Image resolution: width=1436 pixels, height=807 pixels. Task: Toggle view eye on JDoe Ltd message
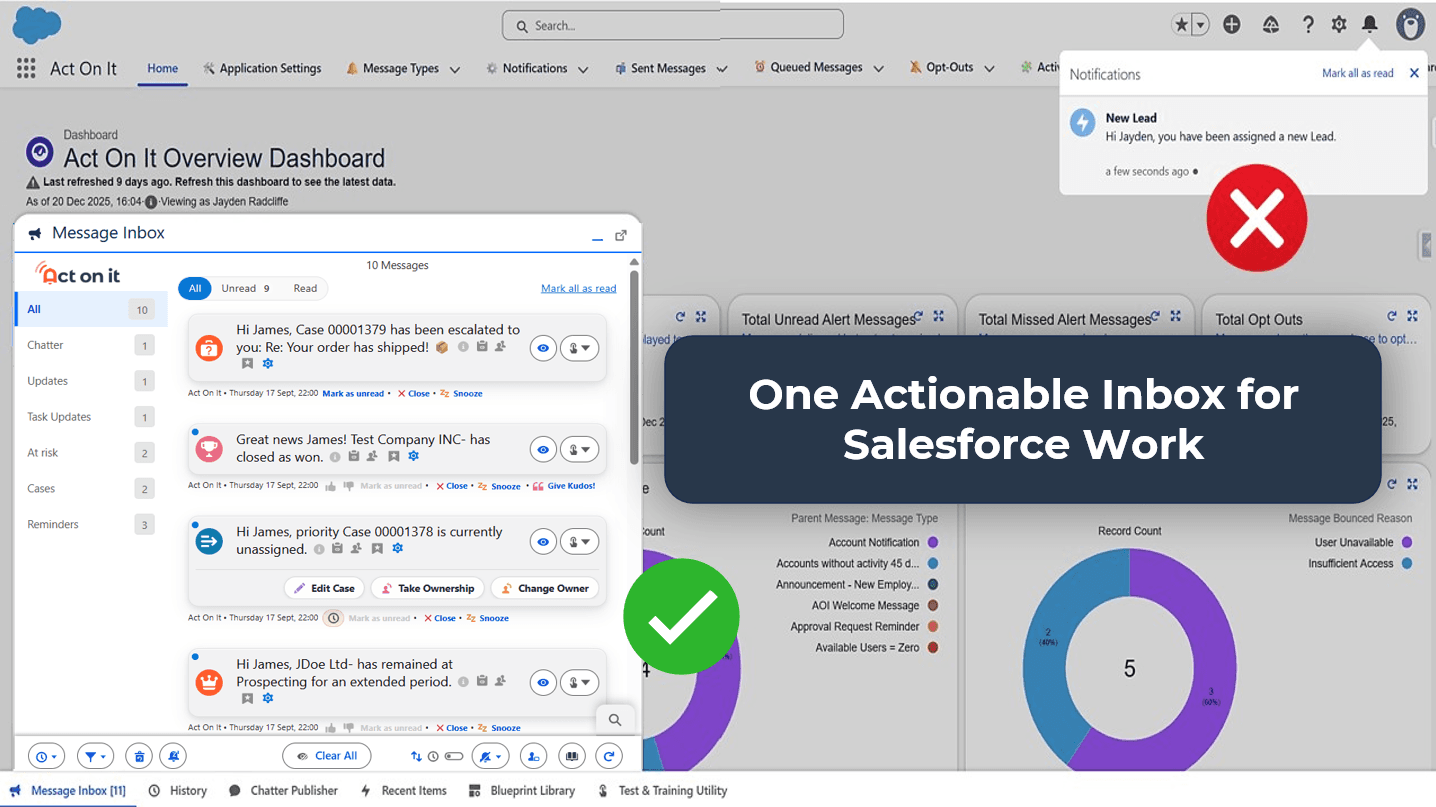click(x=543, y=683)
